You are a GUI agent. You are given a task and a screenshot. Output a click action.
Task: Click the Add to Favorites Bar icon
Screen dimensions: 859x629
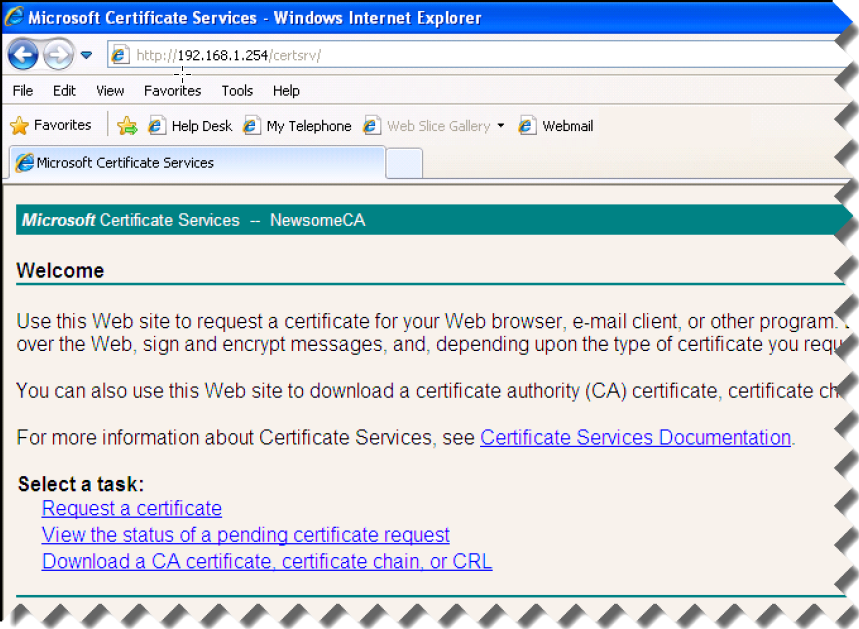coord(127,125)
